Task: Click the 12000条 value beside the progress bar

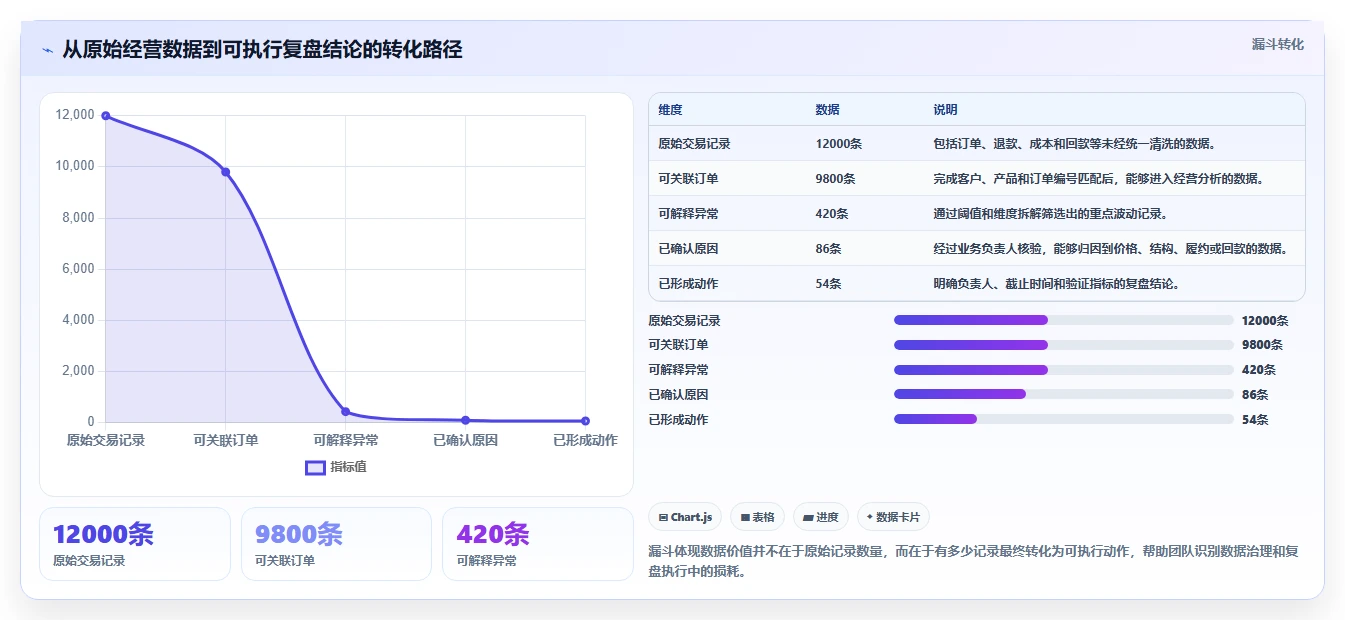Action: click(x=1265, y=320)
